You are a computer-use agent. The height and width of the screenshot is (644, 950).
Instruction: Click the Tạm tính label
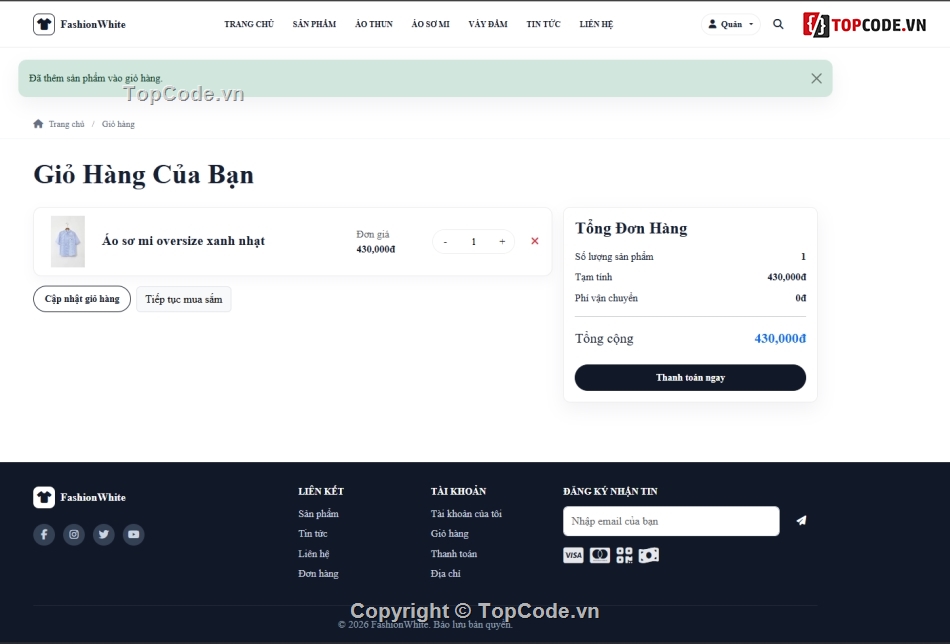tap(593, 277)
